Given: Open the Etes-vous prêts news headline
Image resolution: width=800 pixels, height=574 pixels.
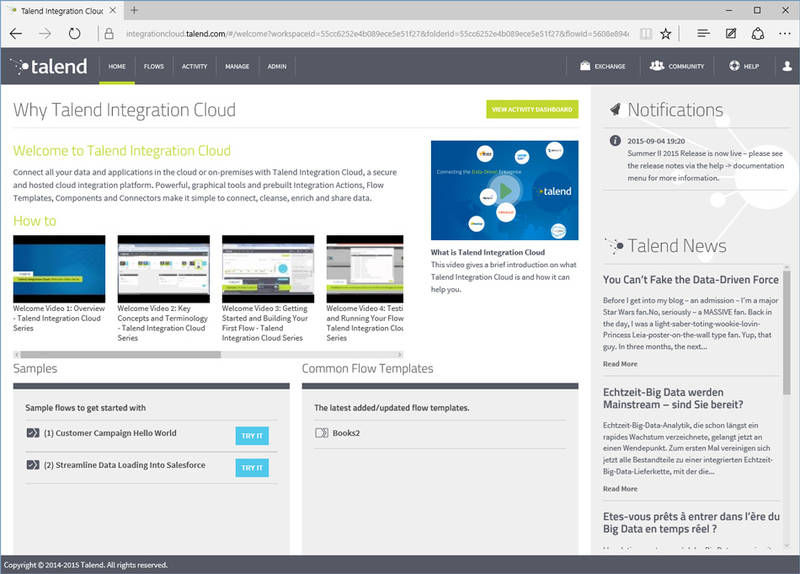Looking at the screenshot, I should 691,523.
